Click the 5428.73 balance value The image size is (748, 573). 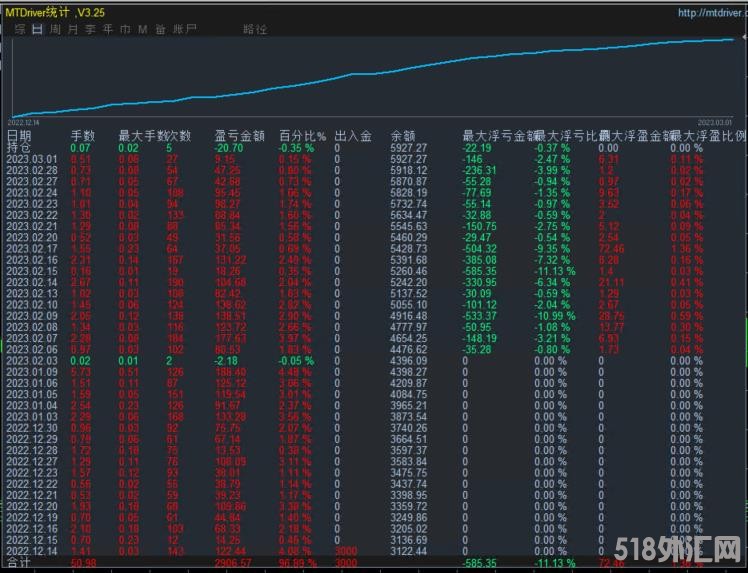coord(408,249)
